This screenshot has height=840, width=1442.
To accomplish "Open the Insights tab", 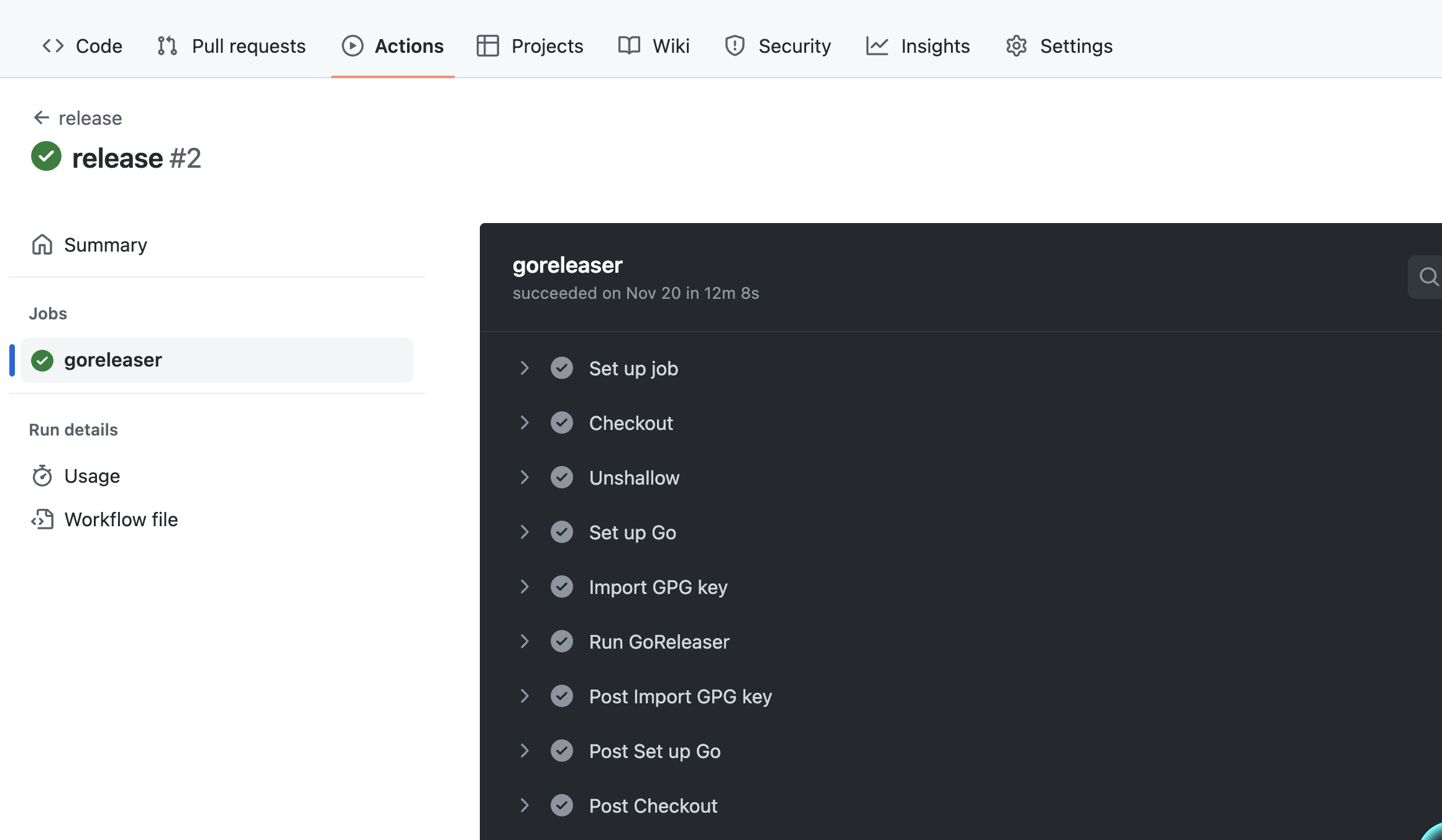I will coord(918,46).
